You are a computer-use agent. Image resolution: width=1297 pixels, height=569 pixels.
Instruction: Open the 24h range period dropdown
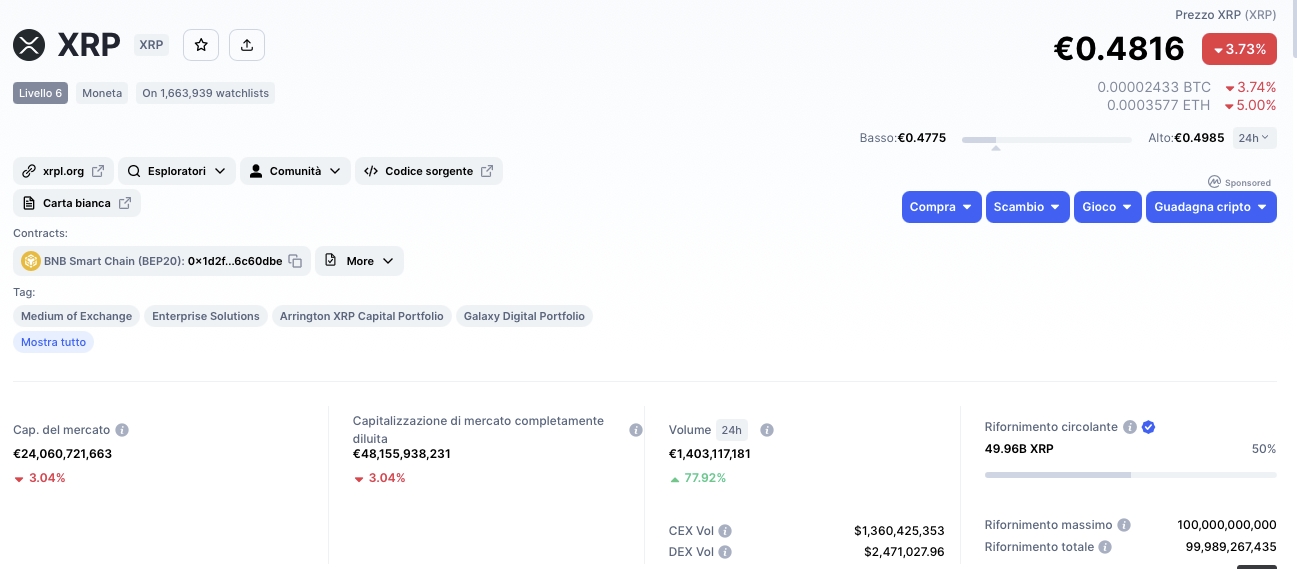pos(1254,138)
